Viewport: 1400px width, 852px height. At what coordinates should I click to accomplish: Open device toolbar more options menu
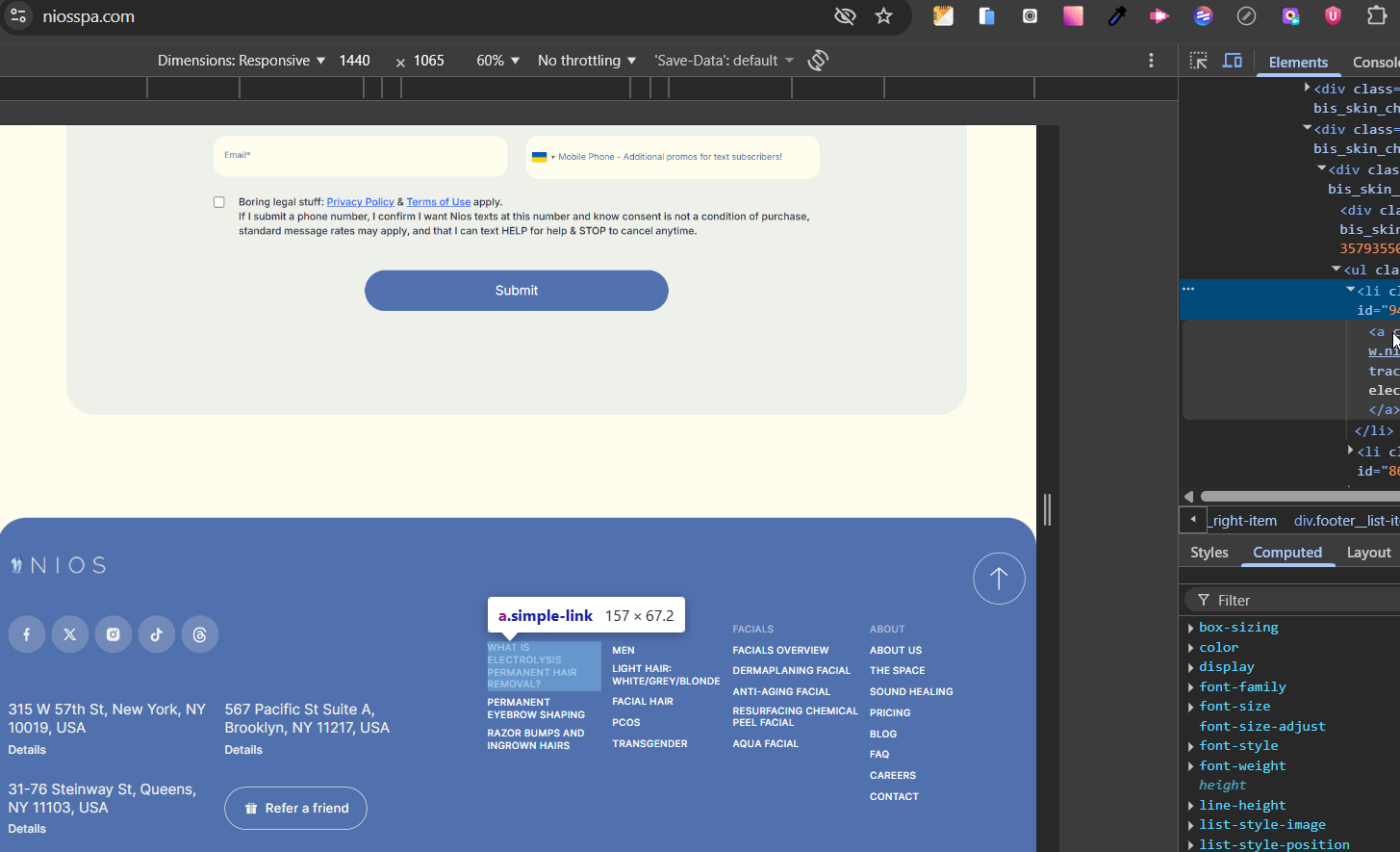tap(1151, 60)
